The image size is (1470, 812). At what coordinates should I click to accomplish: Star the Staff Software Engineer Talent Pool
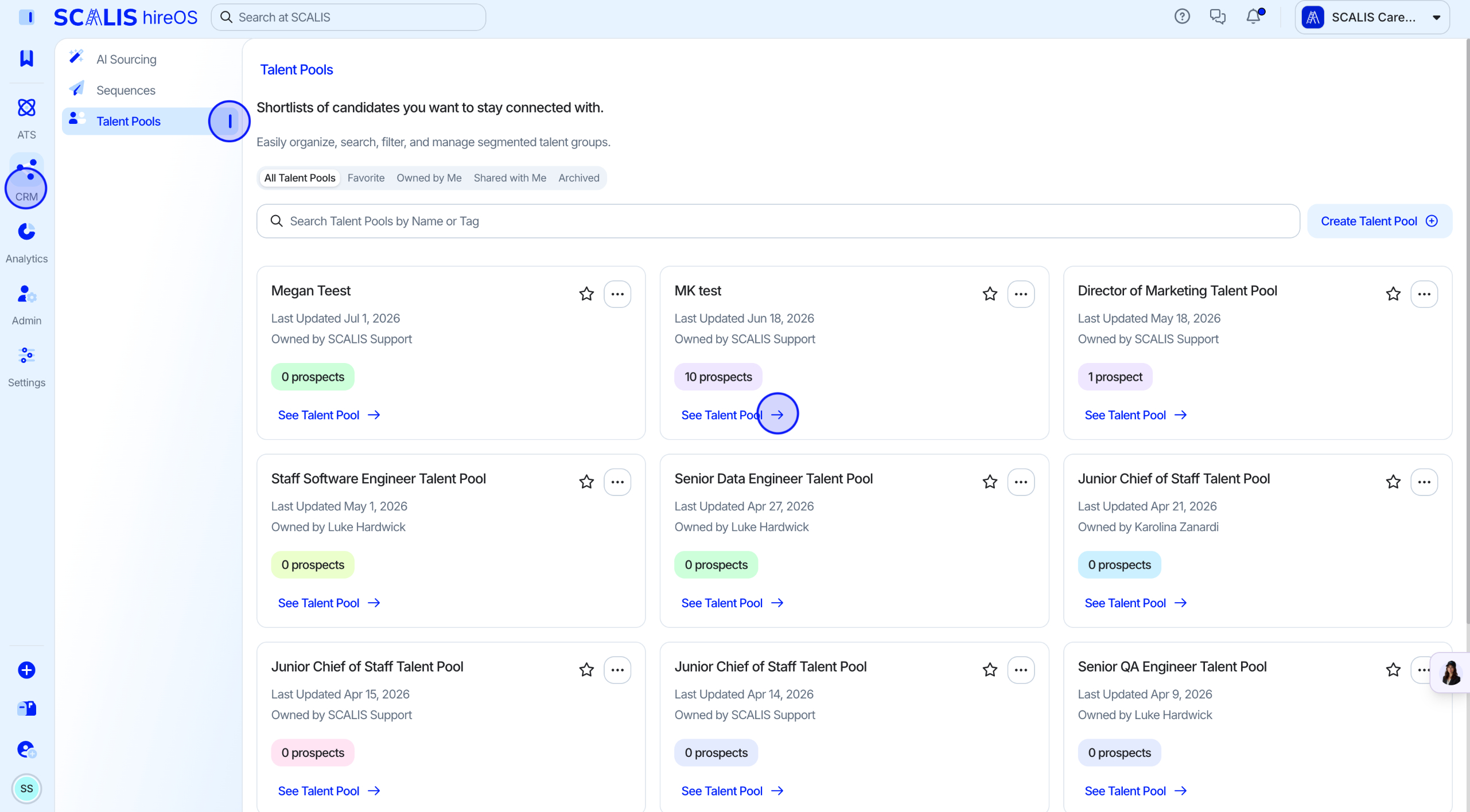(x=586, y=482)
